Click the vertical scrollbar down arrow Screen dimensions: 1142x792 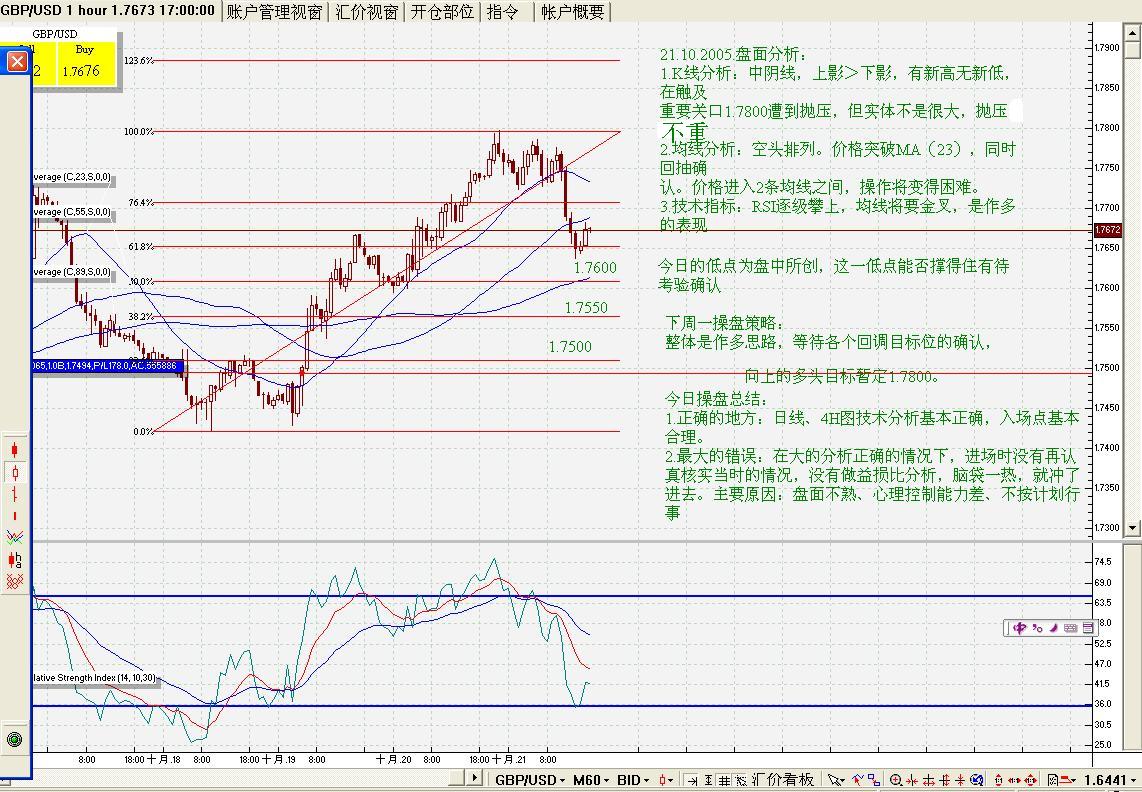pyautogui.click(x=1133, y=527)
